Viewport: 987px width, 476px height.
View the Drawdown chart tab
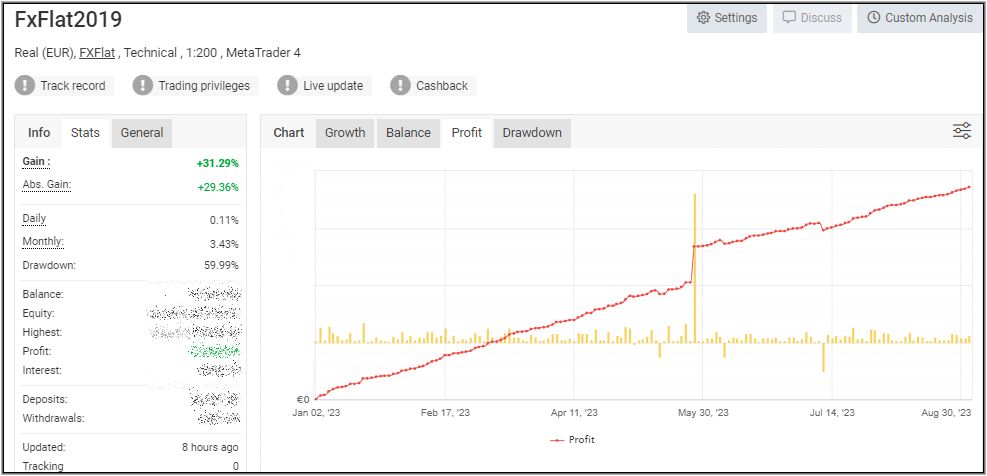click(x=532, y=133)
